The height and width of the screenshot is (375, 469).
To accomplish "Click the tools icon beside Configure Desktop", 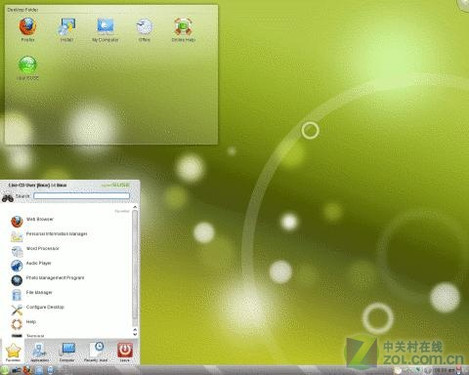I will [x=17, y=310].
